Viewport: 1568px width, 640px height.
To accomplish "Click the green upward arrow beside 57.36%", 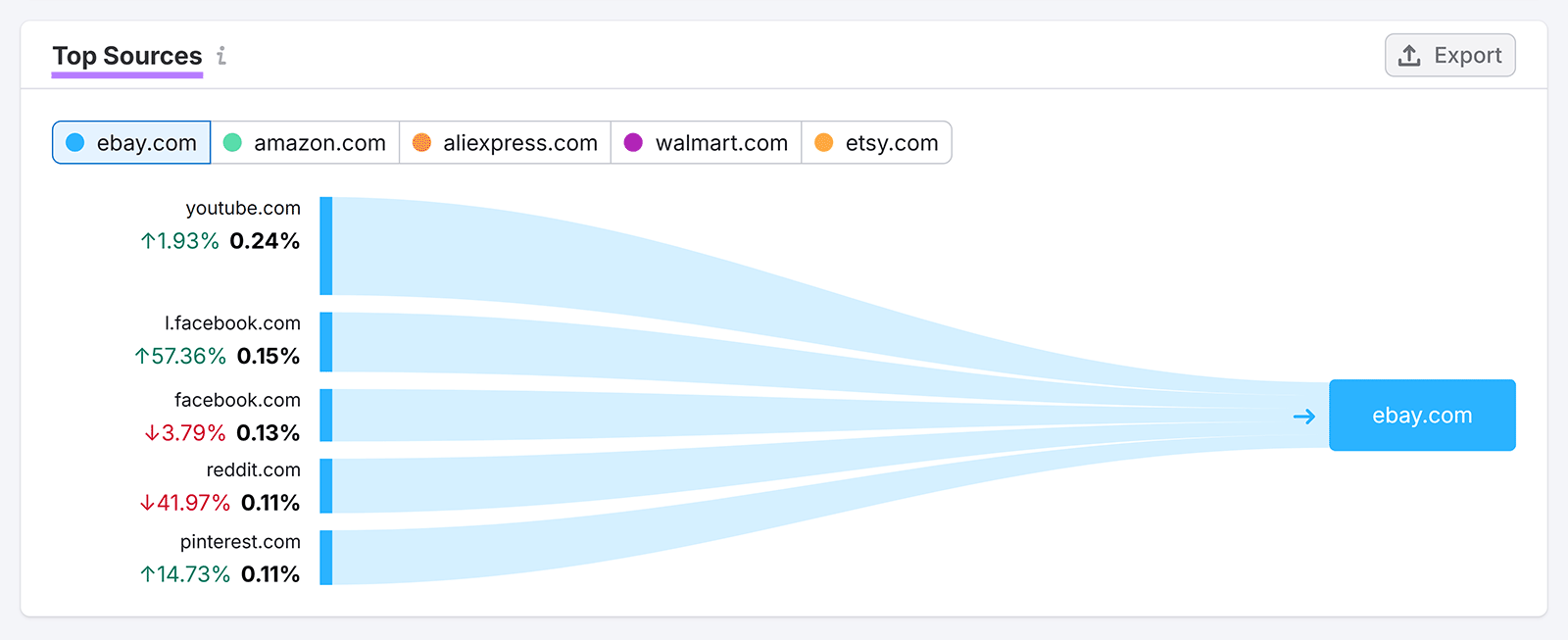I will pos(143,356).
